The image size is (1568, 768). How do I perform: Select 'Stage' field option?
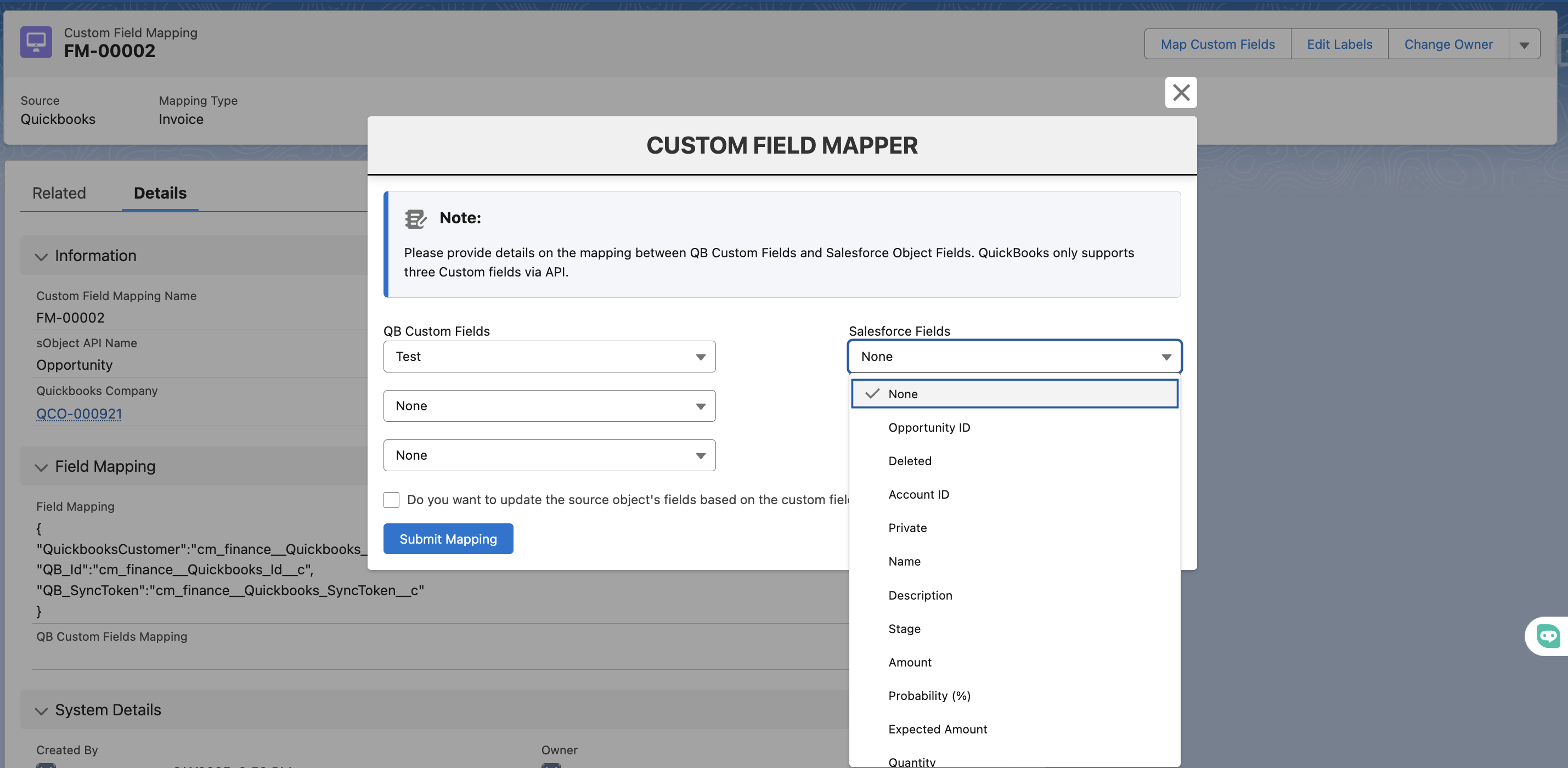[1014, 629]
